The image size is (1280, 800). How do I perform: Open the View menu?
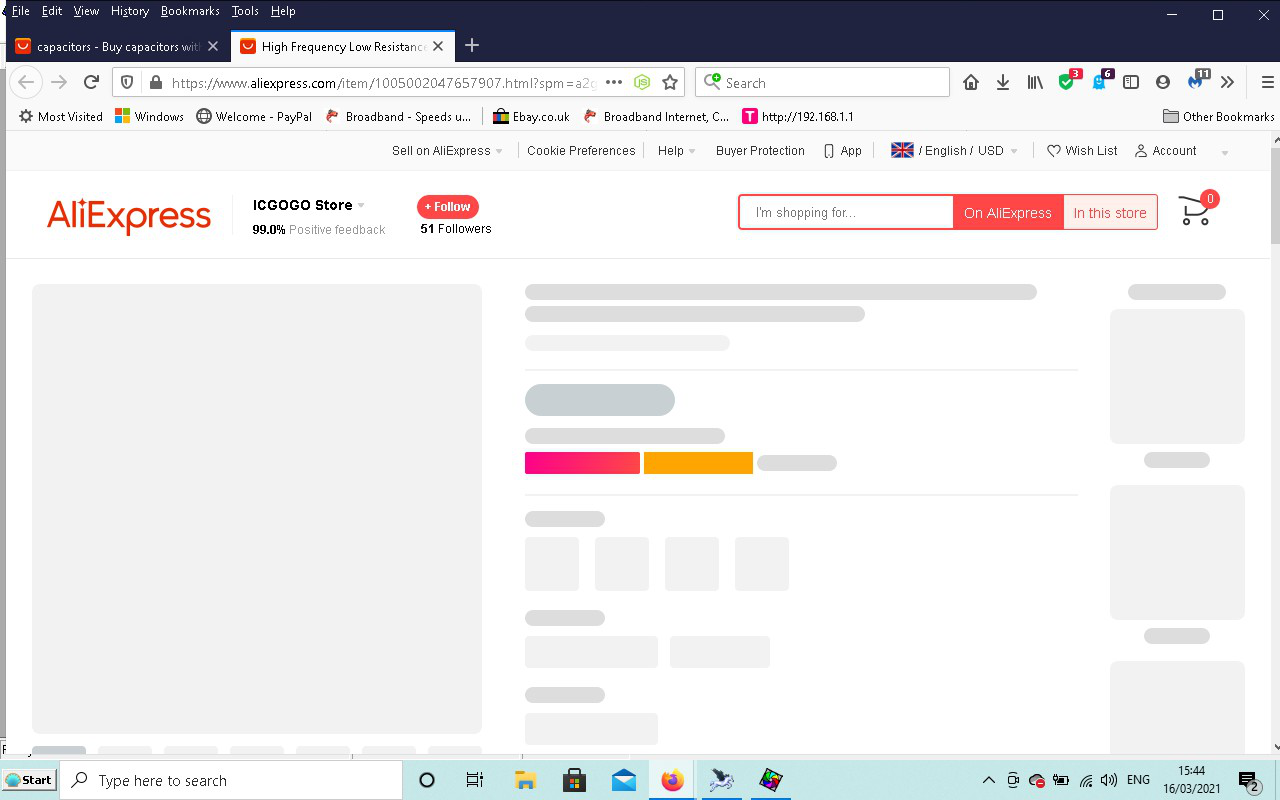click(86, 11)
